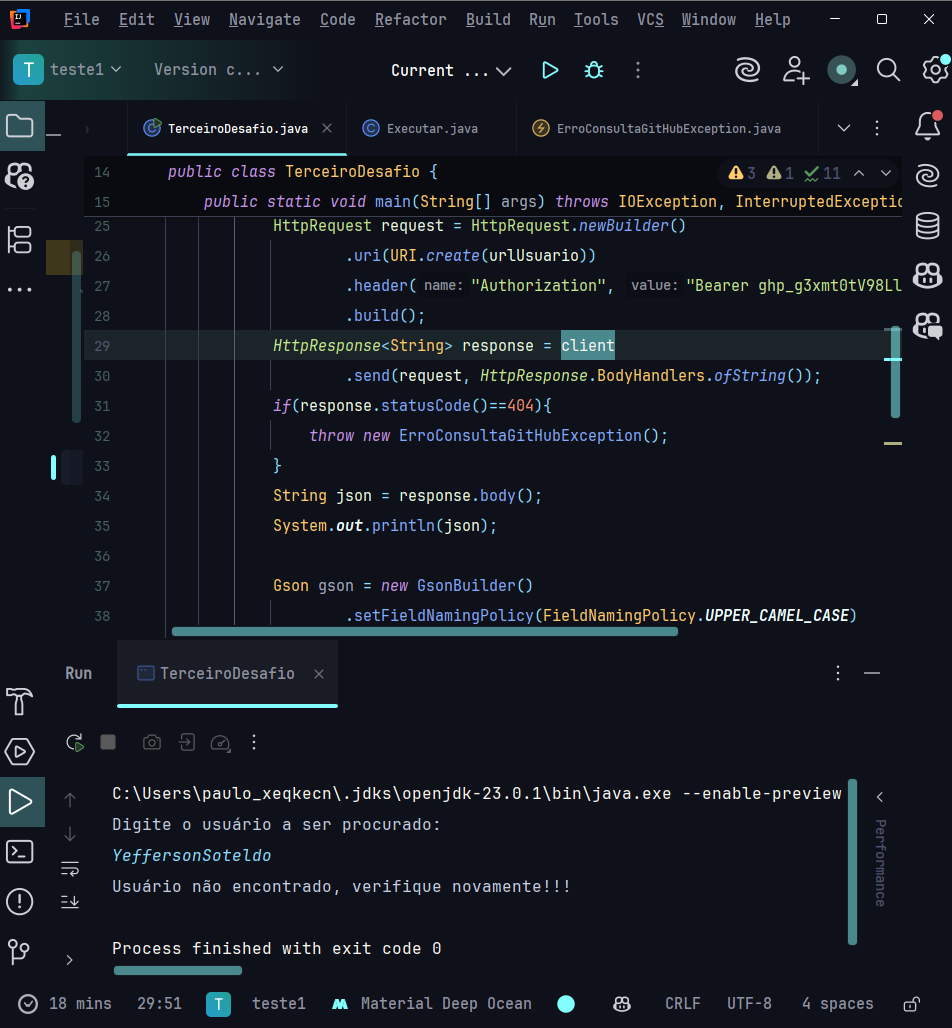Click the profiler speedometer icon in Run toolbar
The image size is (952, 1028).
(220, 743)
